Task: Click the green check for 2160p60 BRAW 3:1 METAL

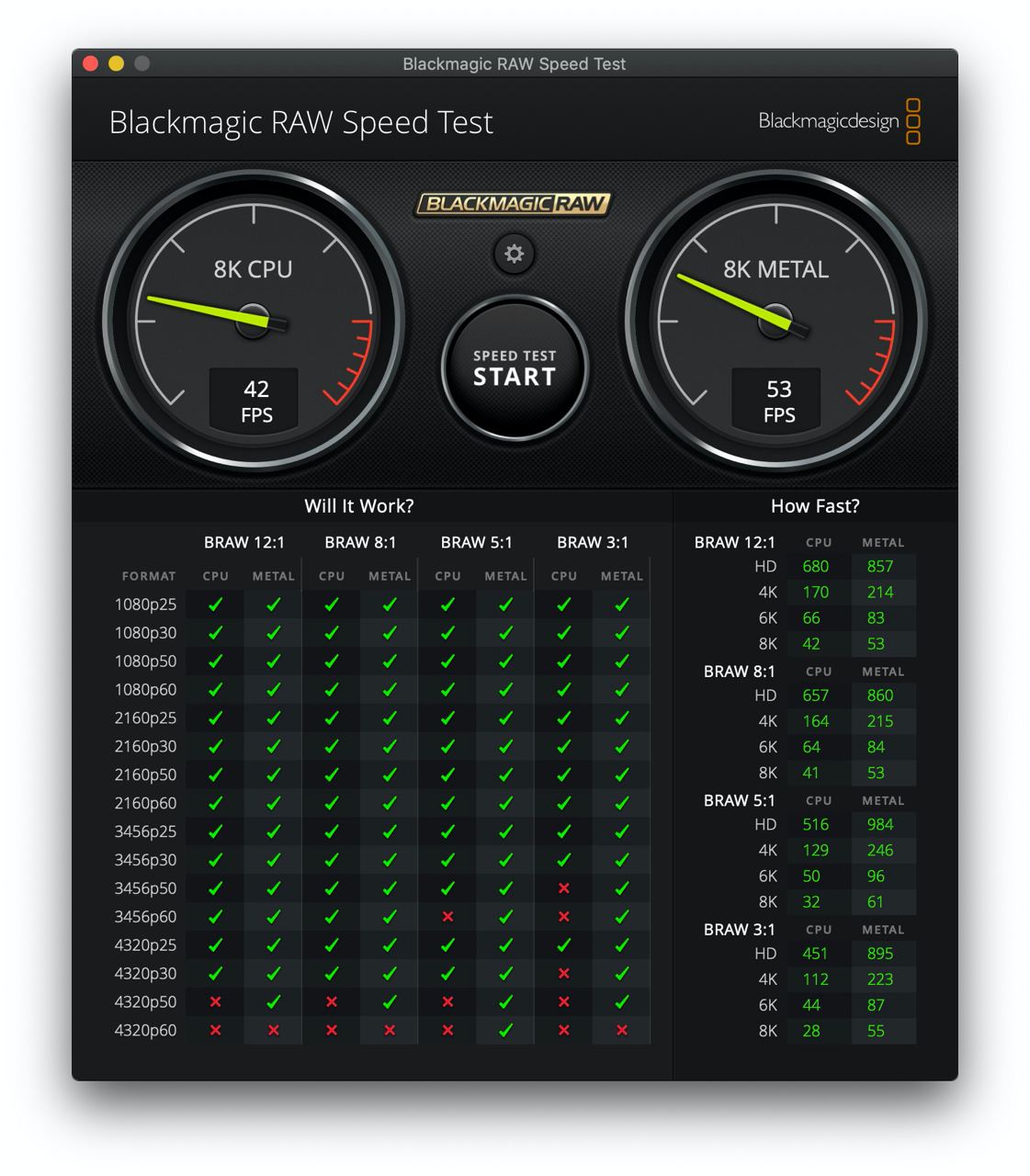Action: 622,803
